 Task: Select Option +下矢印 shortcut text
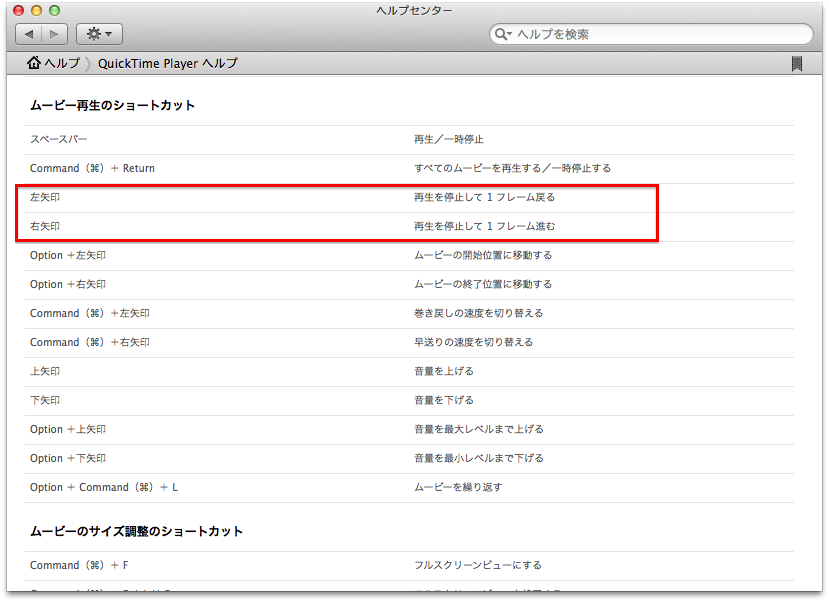[68, 458]
